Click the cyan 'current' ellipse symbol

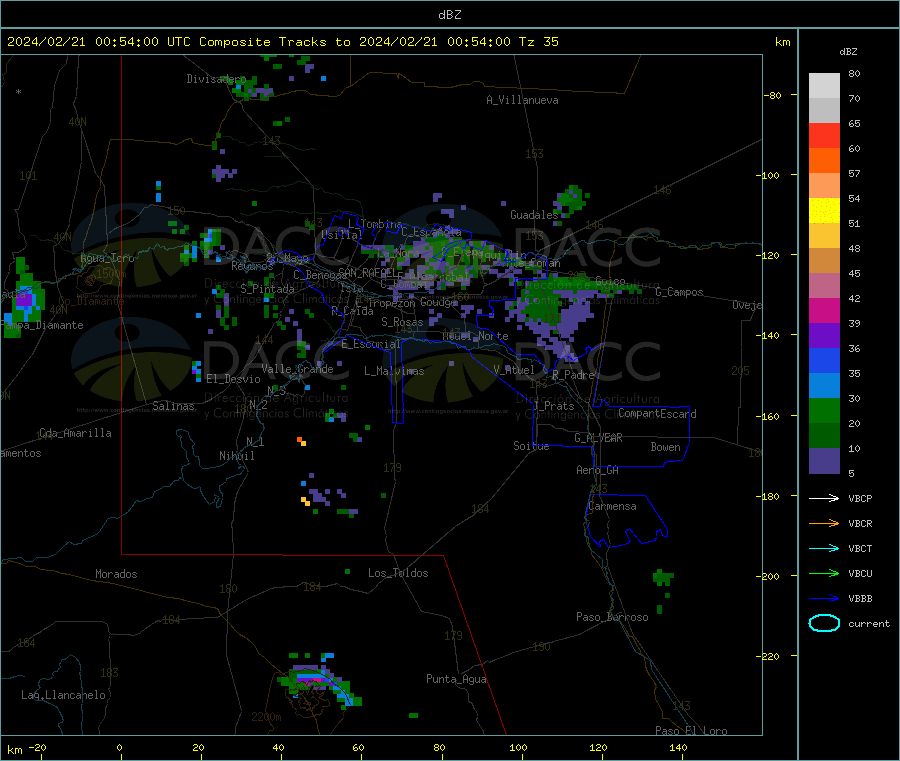(824, 623)
